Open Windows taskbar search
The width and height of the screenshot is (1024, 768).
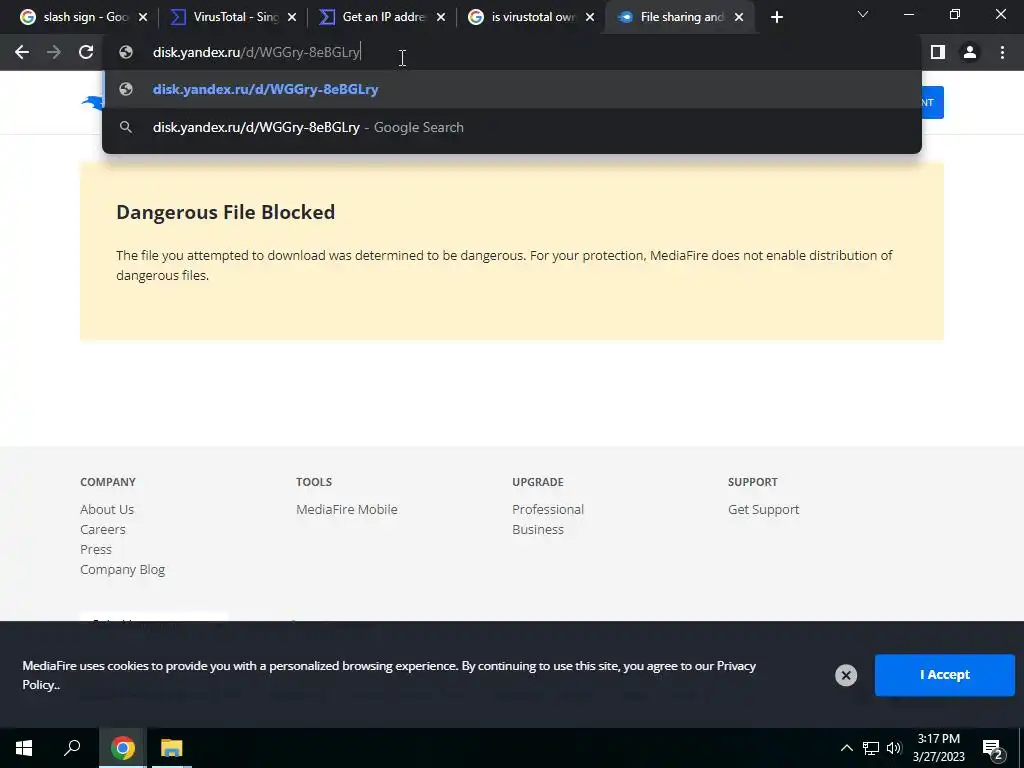tap(72, 748)
